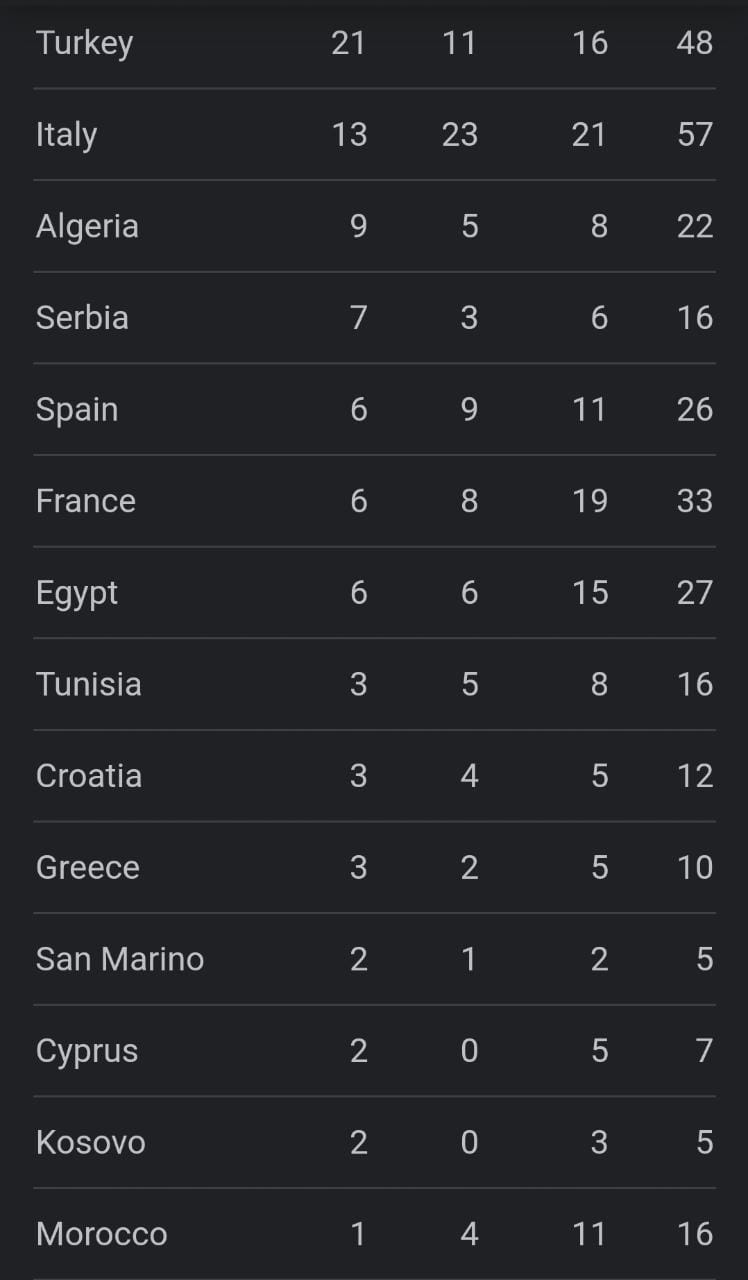
Task: Select France's total of 33
Action: (694, 501)
